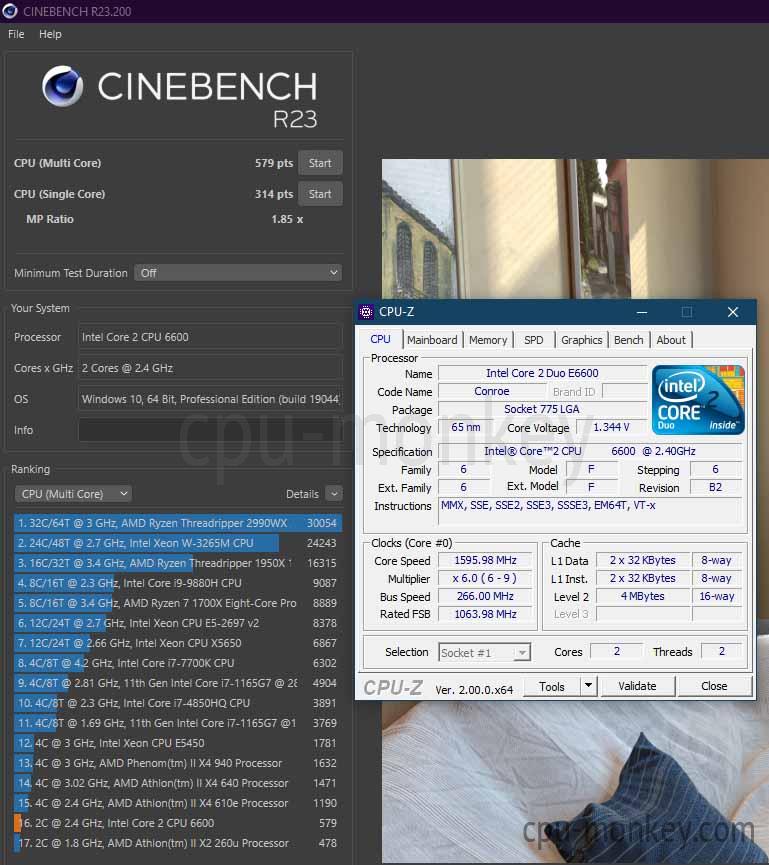
Task: Click the Bus Speed value 266.00 MHz
Action: pos(485,596)
